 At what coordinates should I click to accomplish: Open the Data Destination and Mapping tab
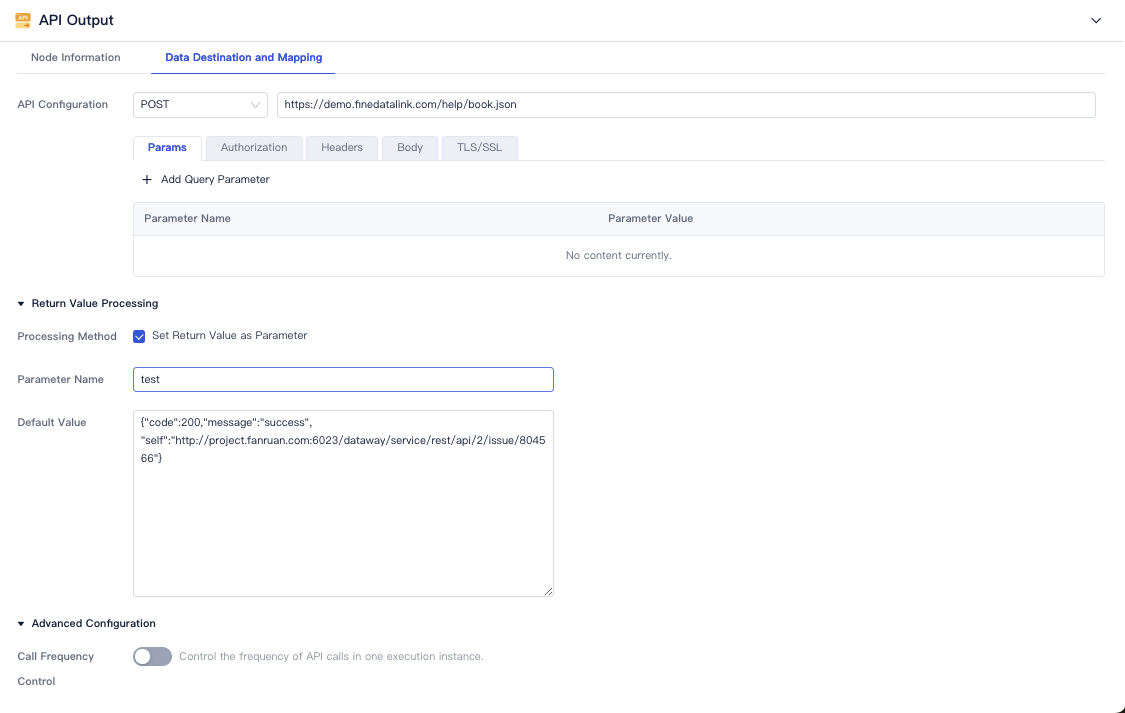[242, 57]
